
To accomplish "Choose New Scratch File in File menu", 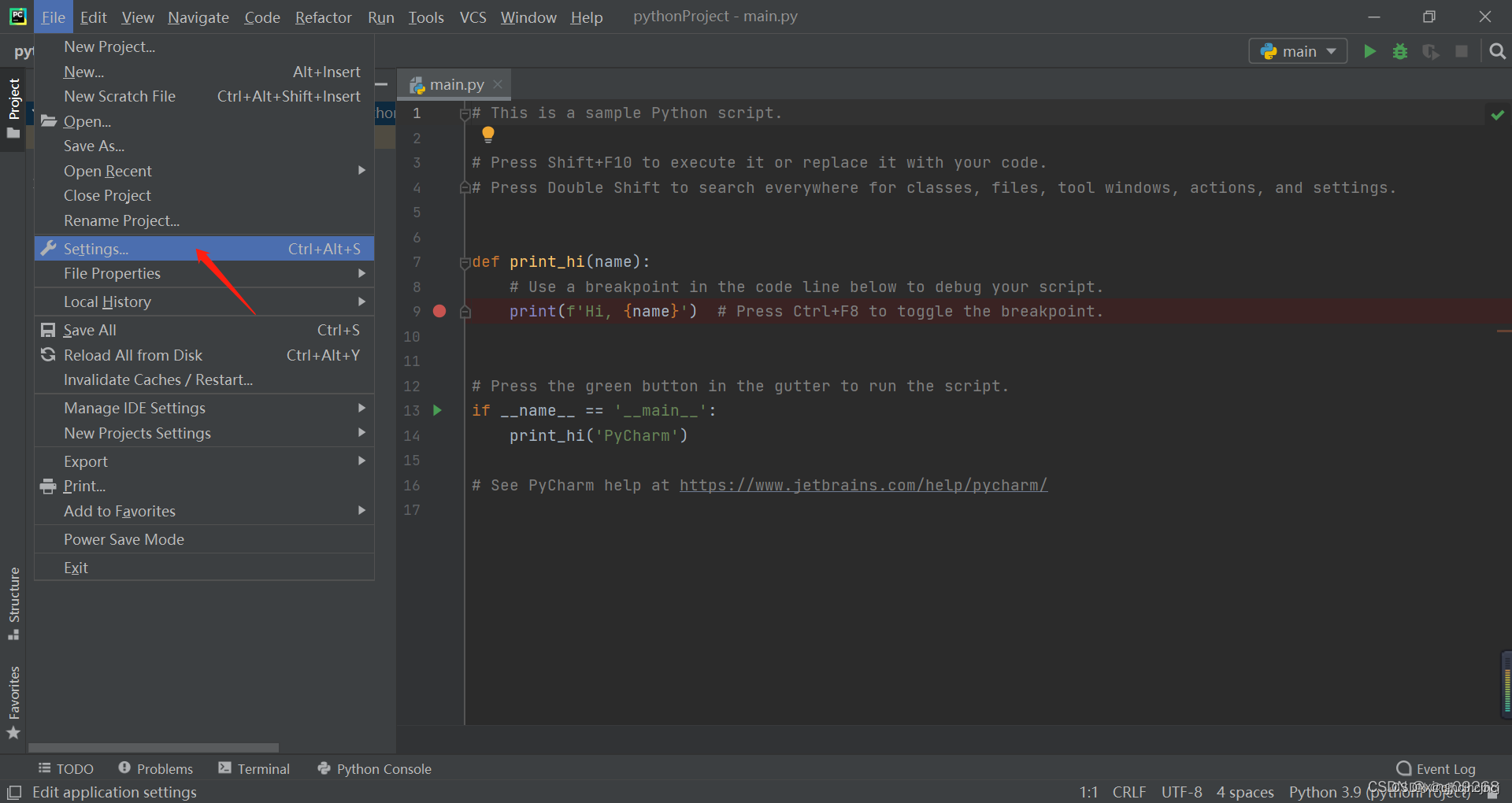I will point(204,96).
